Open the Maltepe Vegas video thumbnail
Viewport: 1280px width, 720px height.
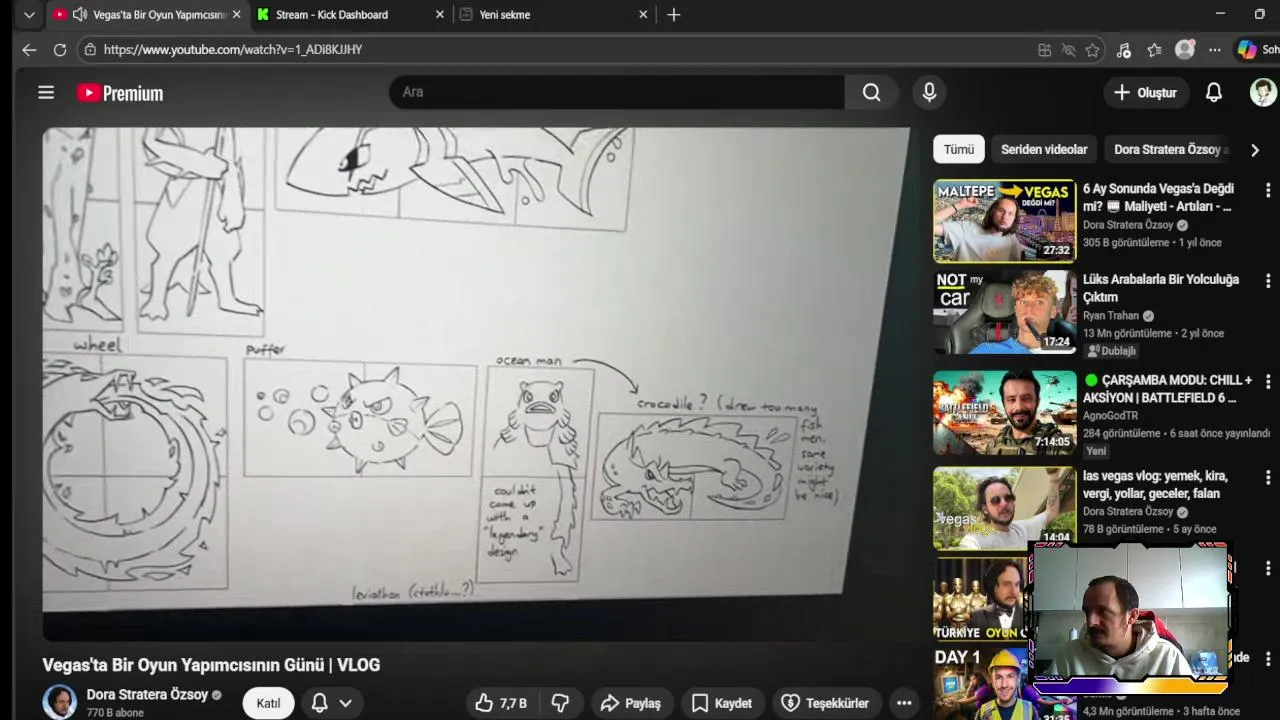[1004, 221]
